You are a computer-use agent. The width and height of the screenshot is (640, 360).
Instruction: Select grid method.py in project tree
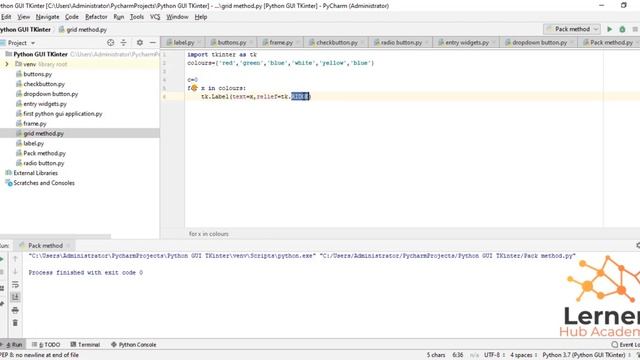pyautogui.click(x=43, y=133)
